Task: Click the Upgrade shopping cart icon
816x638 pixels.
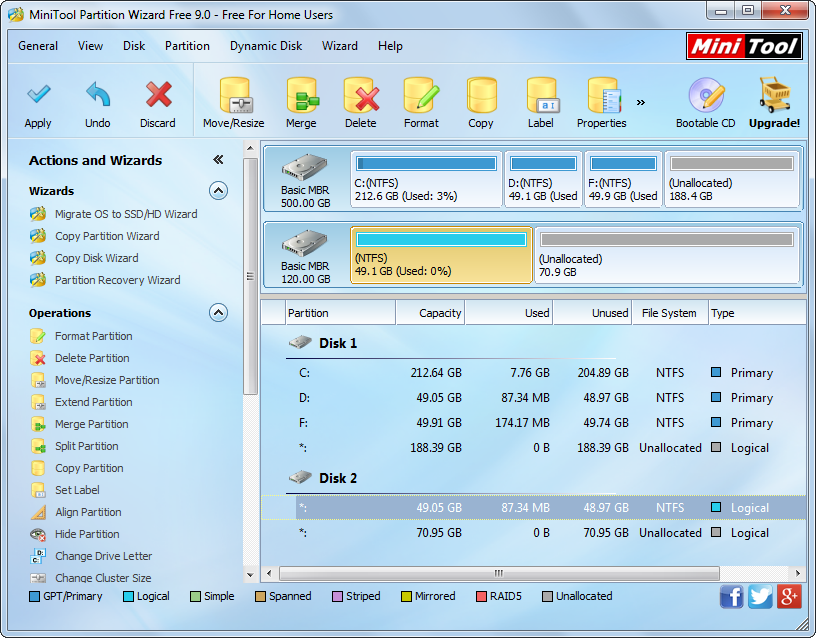Action: pyautogui.click(x=774, y=104)
